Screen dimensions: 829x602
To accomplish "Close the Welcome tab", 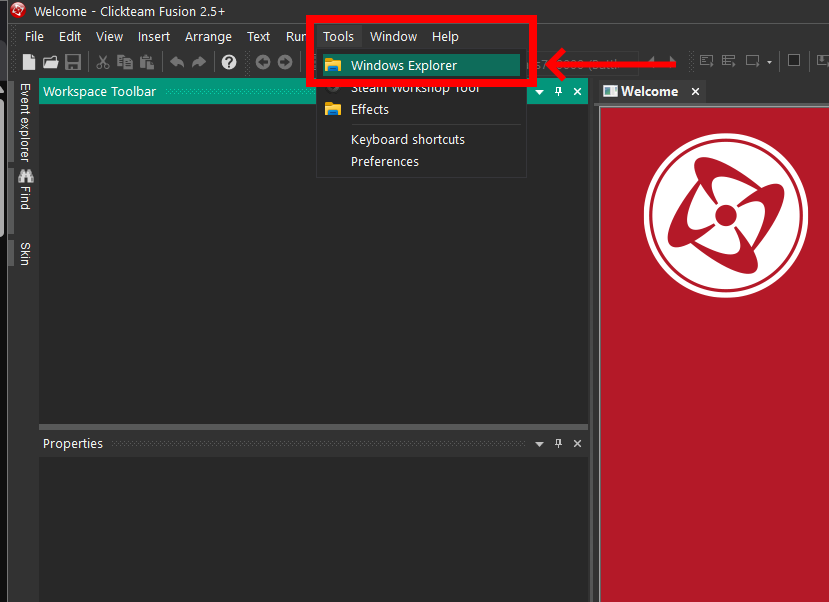I will 696,92.
